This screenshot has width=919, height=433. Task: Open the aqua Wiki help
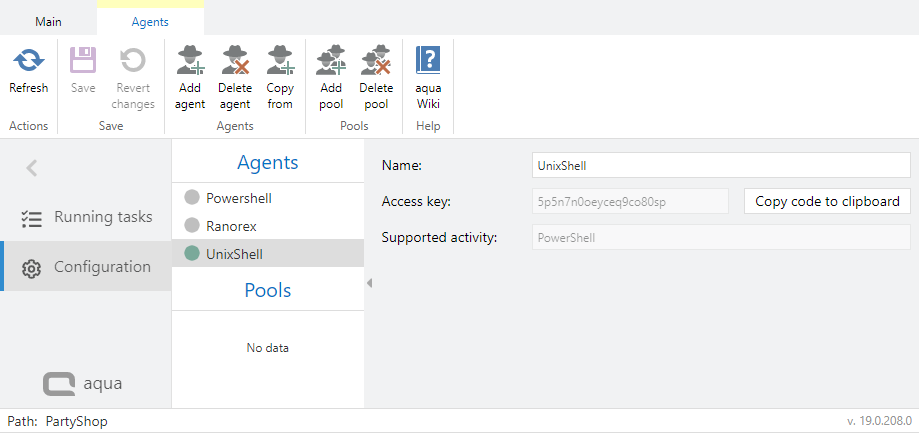(x=428, y=62)
